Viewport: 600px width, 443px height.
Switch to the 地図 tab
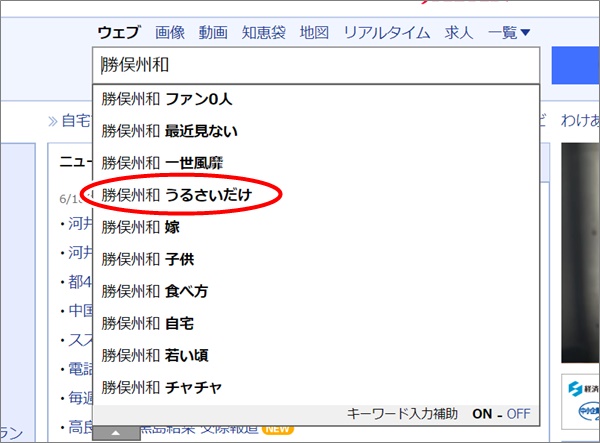(314, 32)
